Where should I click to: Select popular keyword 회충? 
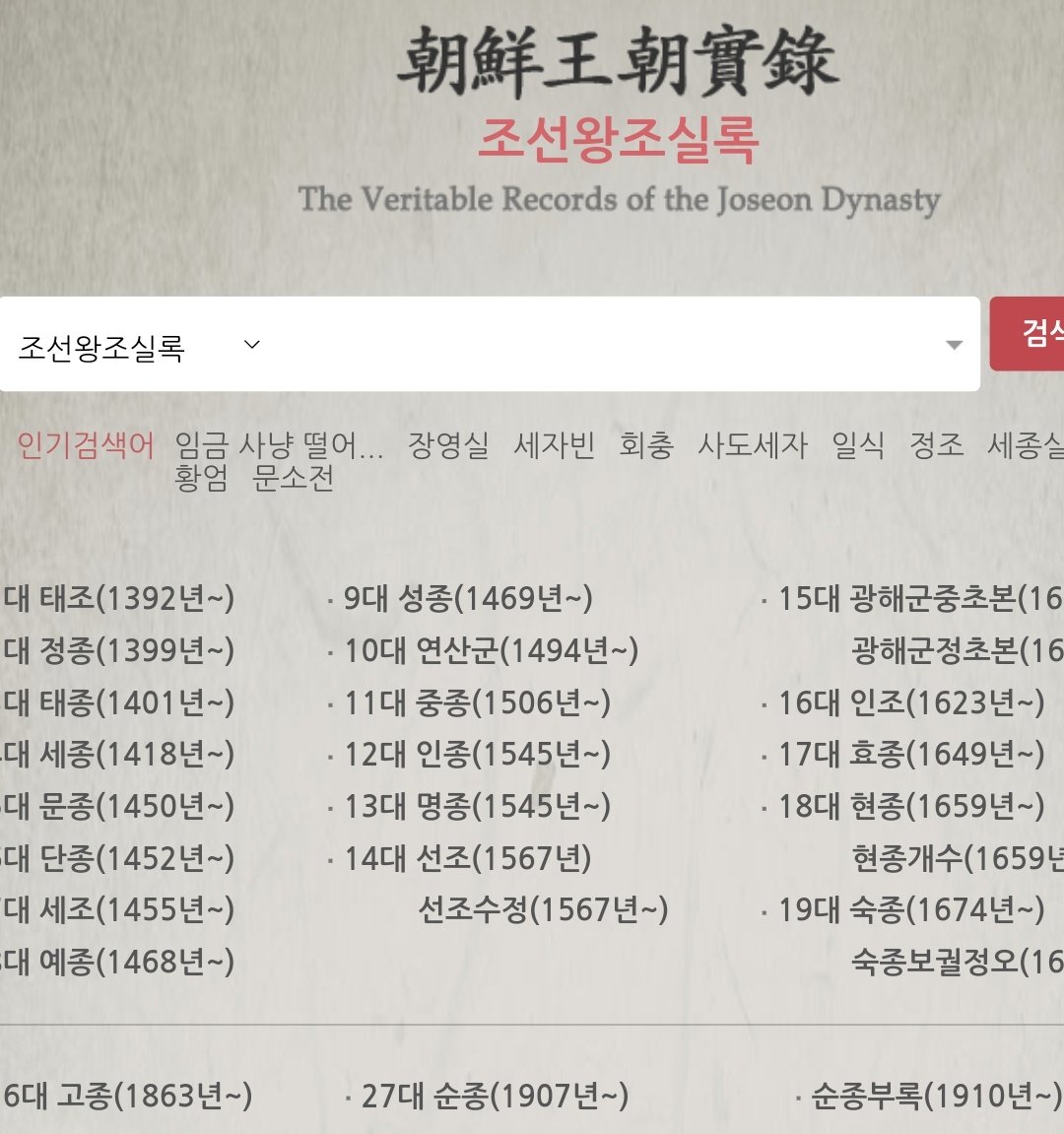646,444
